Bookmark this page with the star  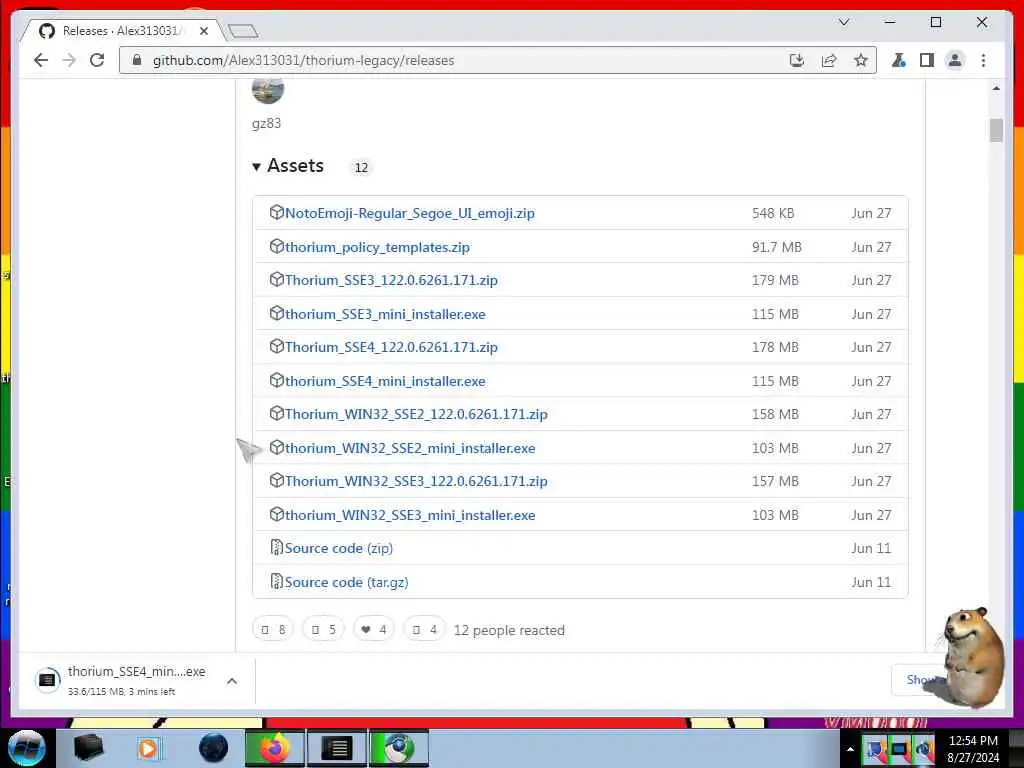(861, 61)
